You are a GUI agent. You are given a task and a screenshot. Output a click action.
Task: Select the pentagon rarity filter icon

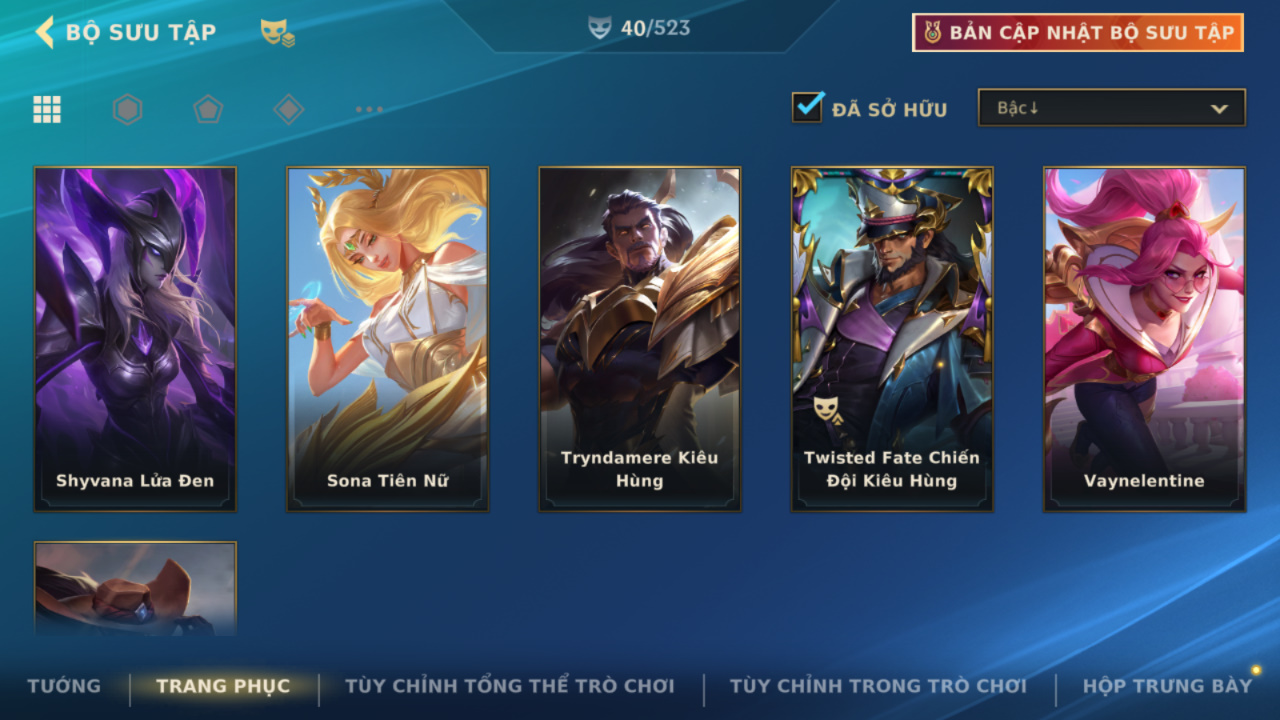(208, 109)
